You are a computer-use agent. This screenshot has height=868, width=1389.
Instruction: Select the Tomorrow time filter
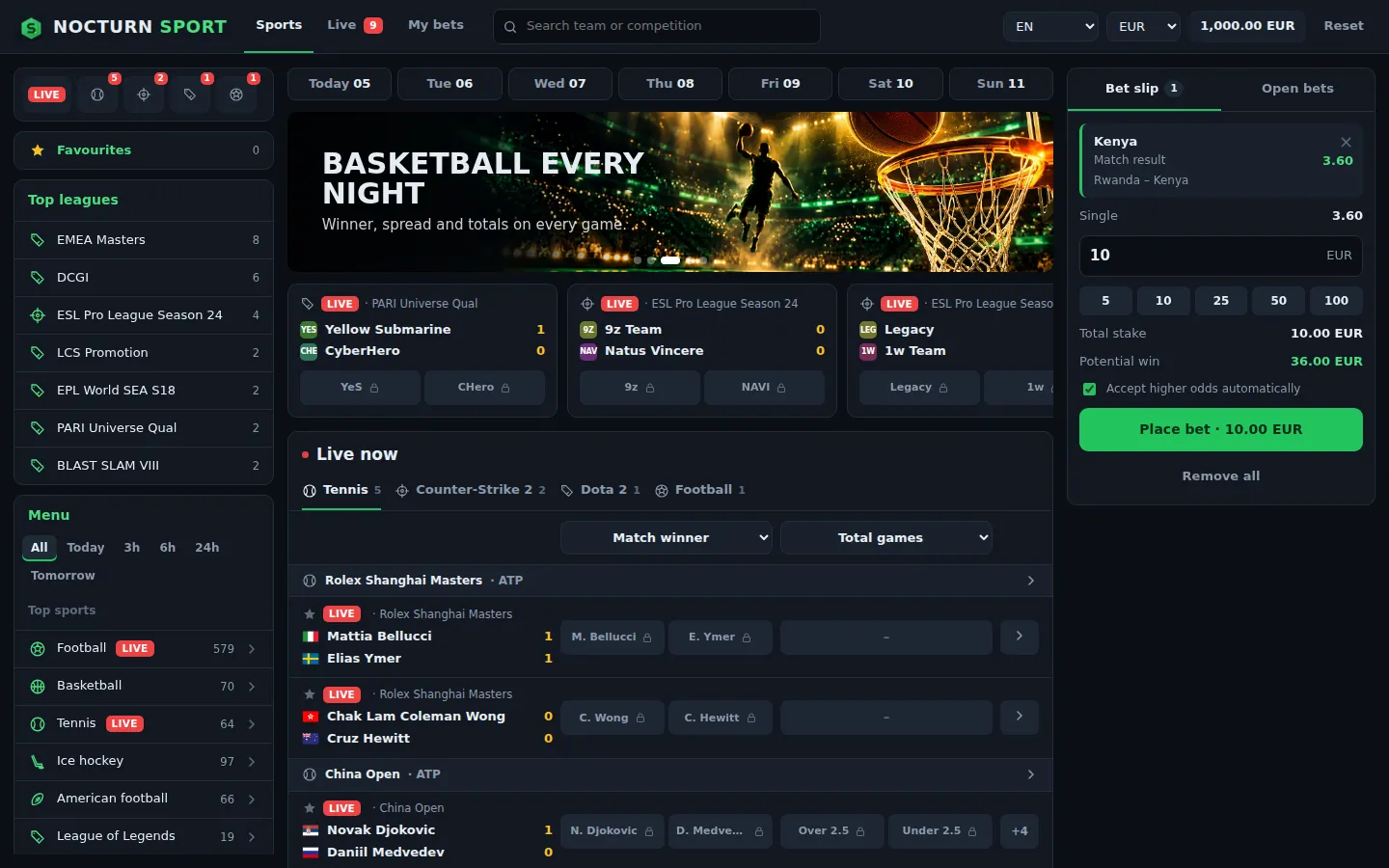coord(63,576)
